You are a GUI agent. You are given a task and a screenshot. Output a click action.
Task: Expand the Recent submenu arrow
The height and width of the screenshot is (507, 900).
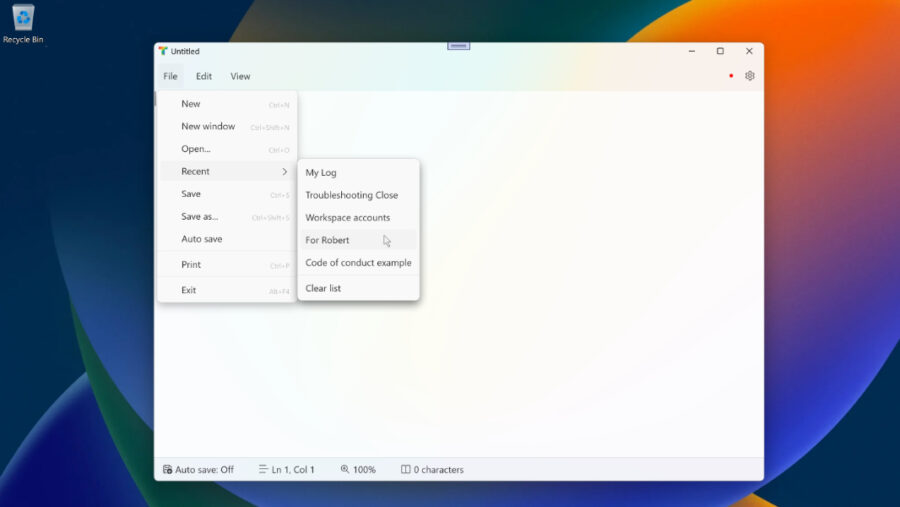coord(284,172)
